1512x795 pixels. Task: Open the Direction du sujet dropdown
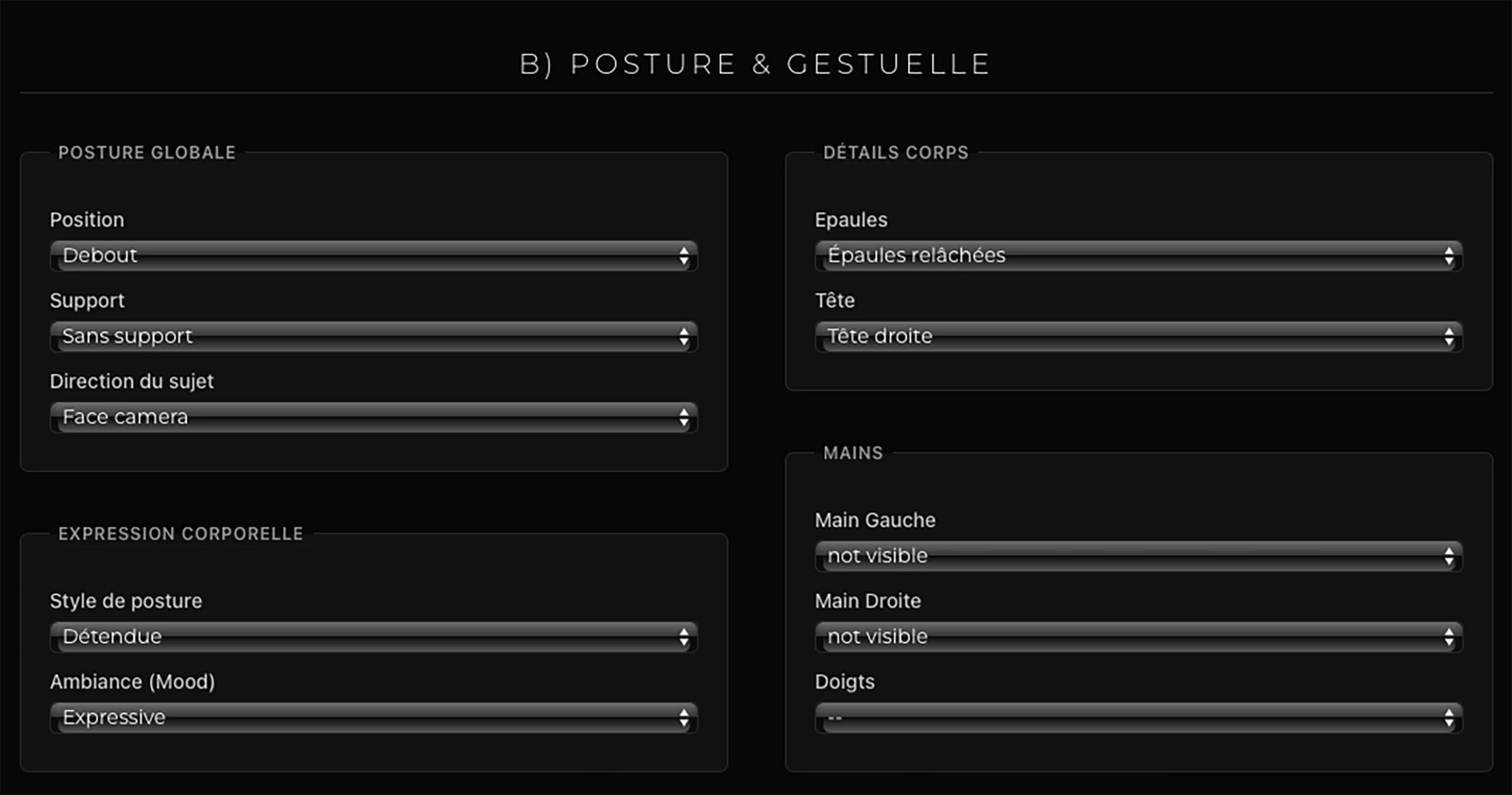(373, 417)
